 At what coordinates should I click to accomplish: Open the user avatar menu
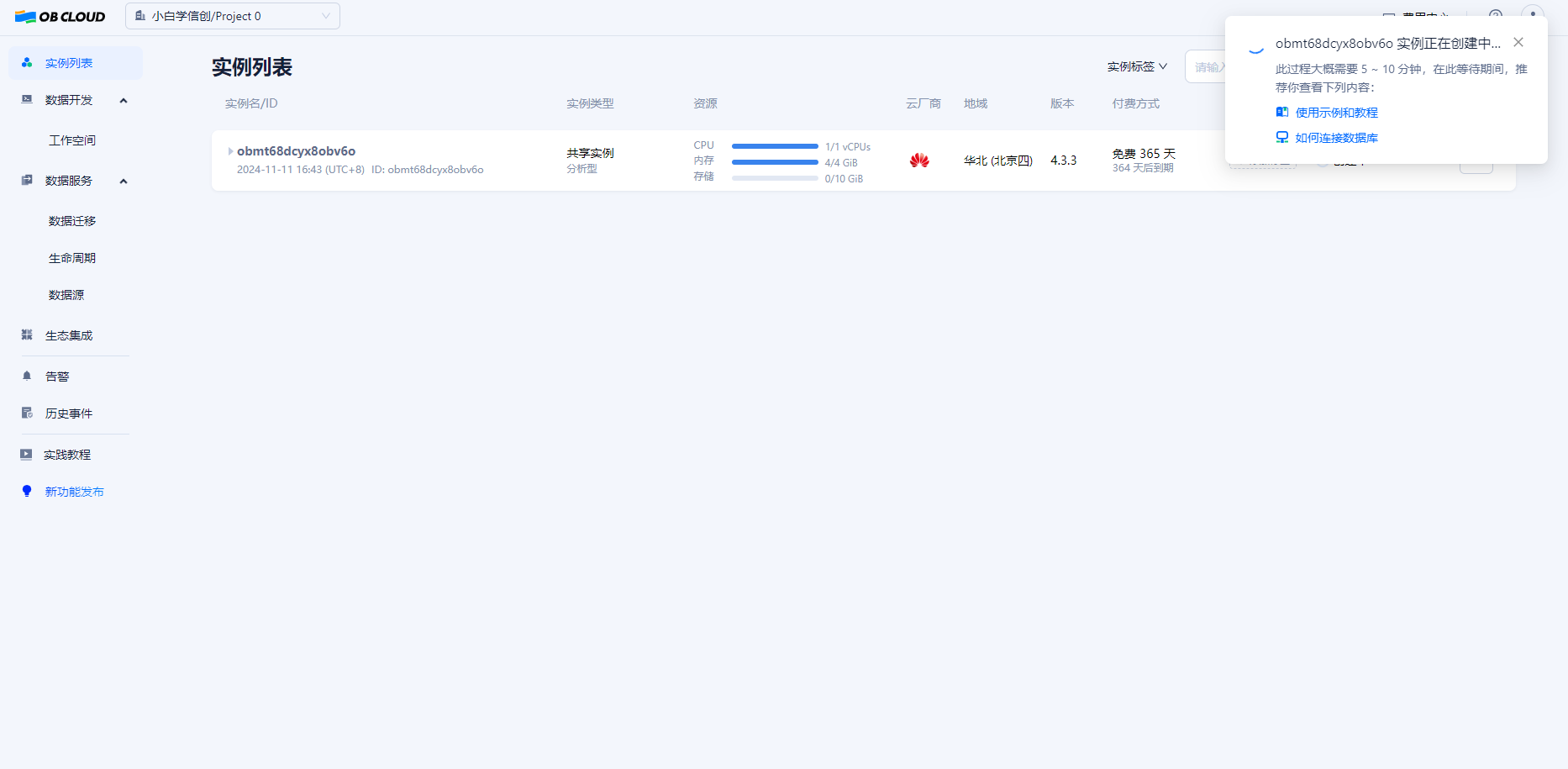click(1533, 16)
